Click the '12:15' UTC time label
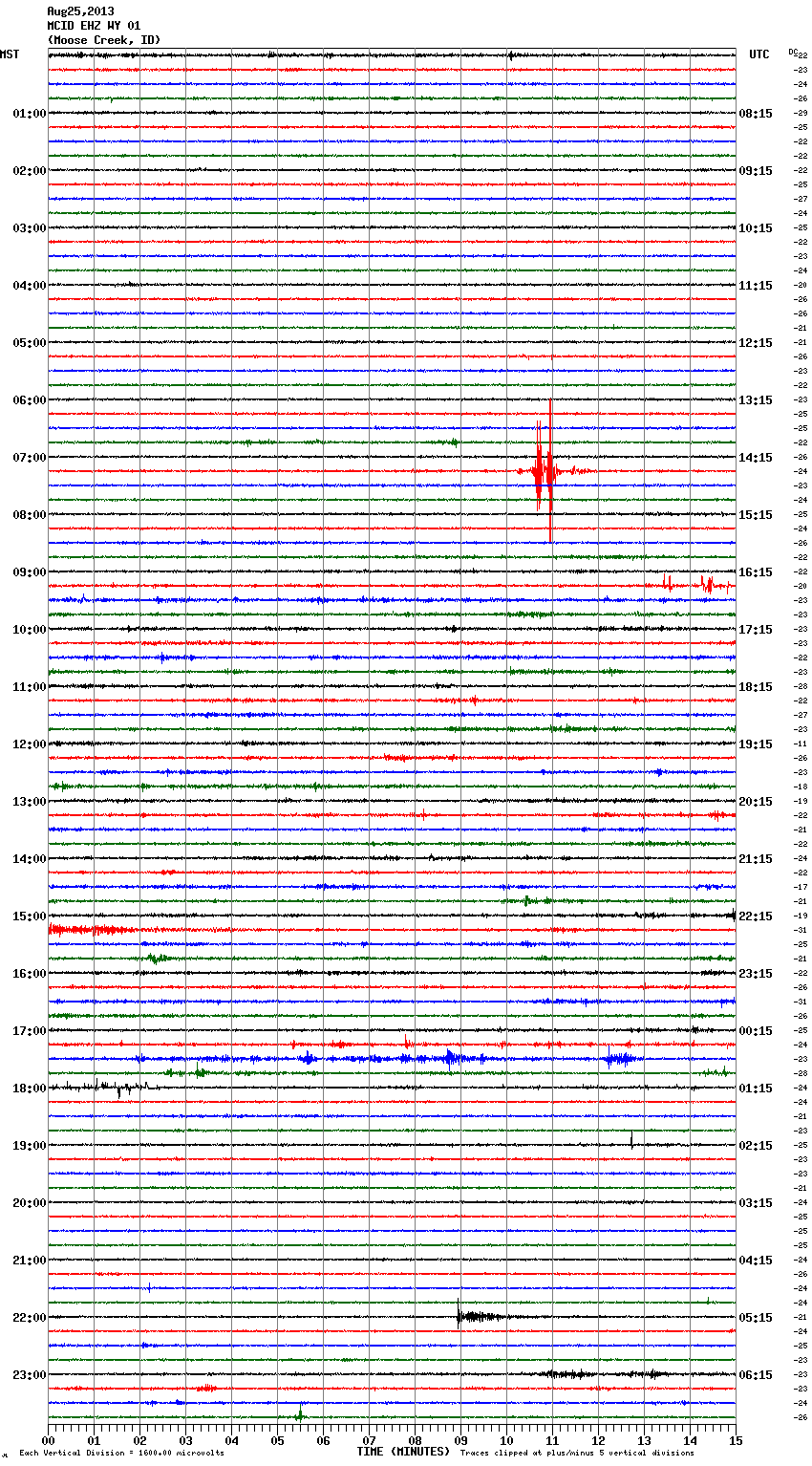Screen dimensions: 812x1466 (756, 343)
